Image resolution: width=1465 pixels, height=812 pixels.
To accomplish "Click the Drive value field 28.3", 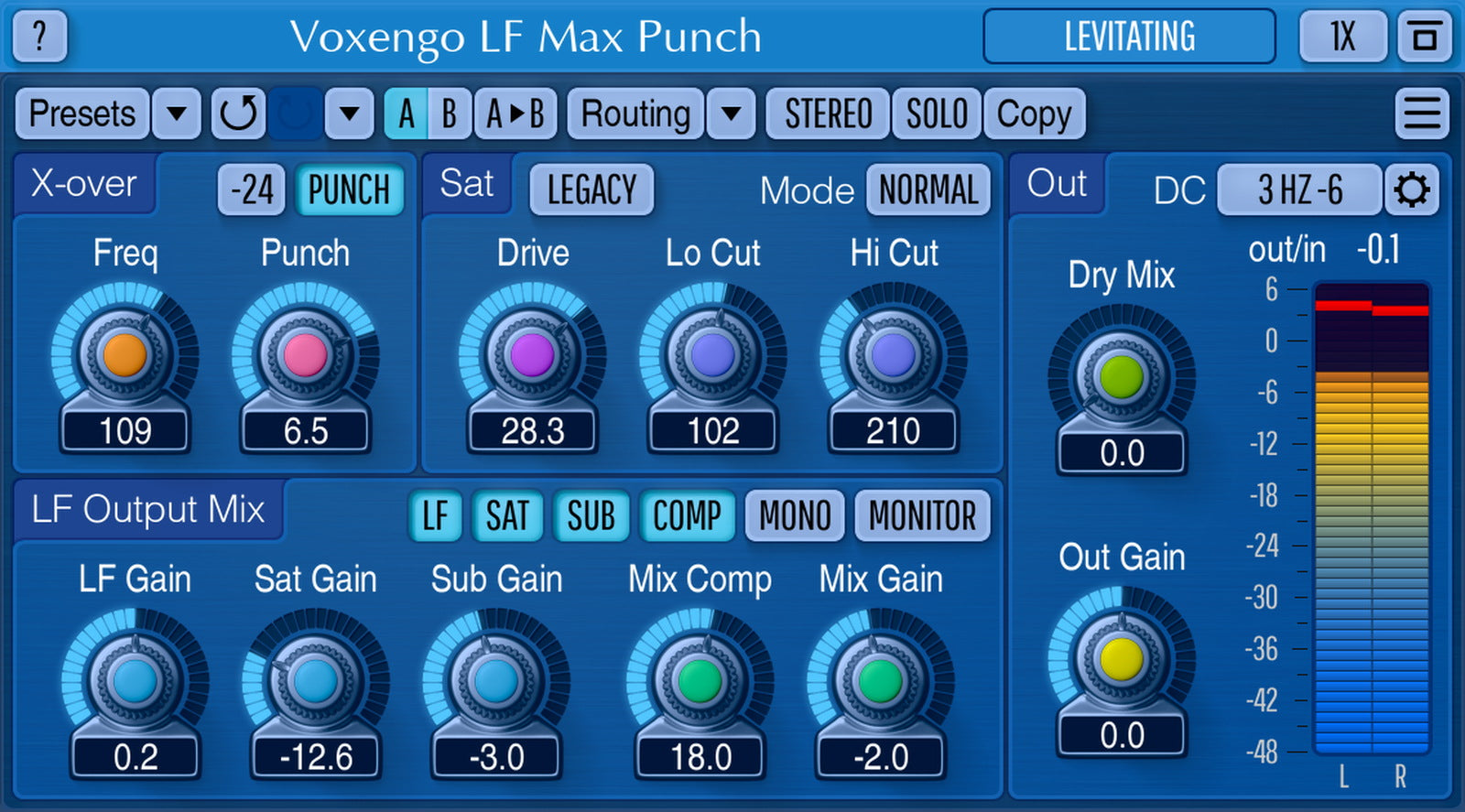I will (532, 430).
